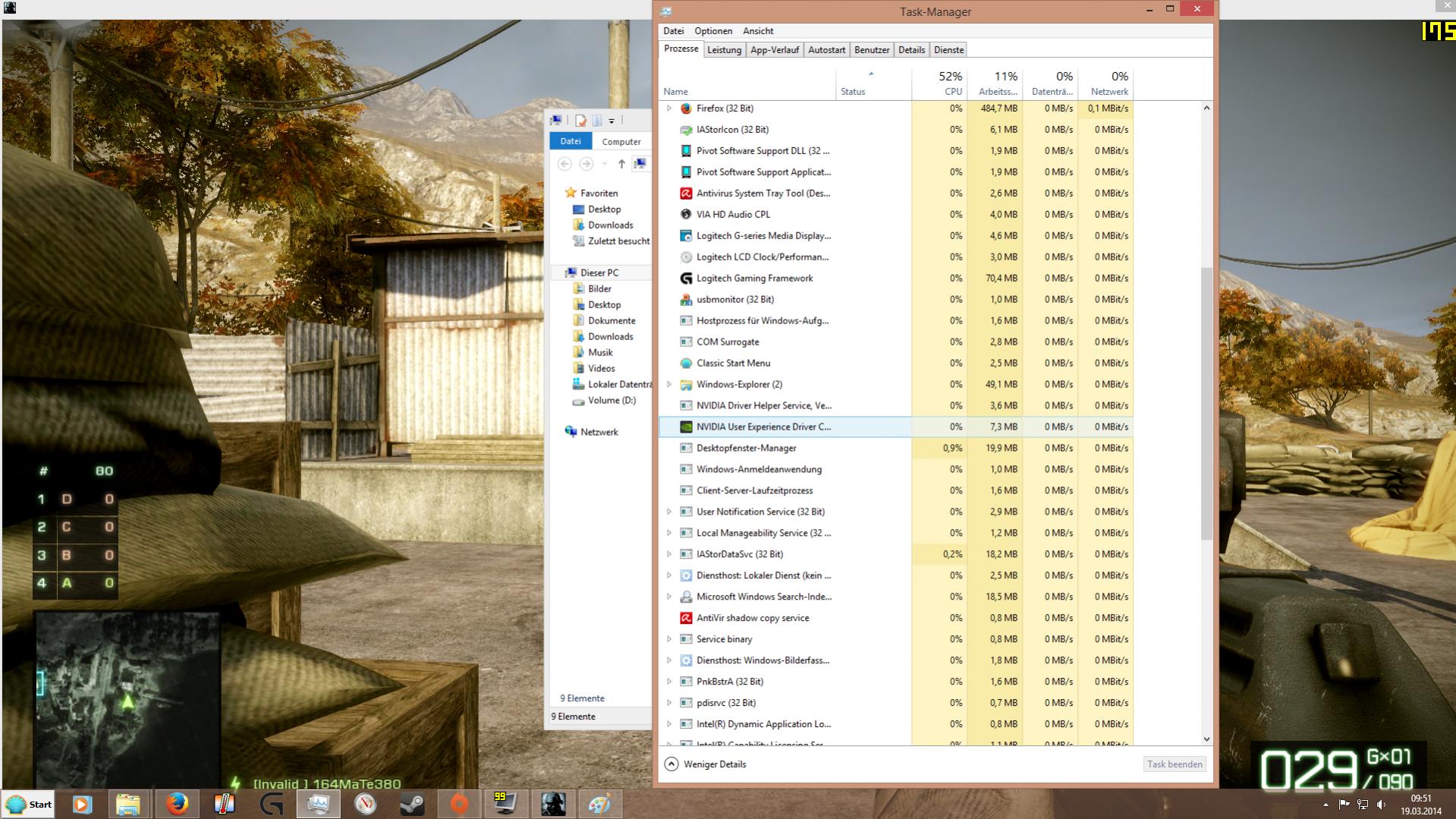Open Firefox from the taskbar
Image resolution: width=1456 pixels, height=819 pixels.
pos(177,804)
